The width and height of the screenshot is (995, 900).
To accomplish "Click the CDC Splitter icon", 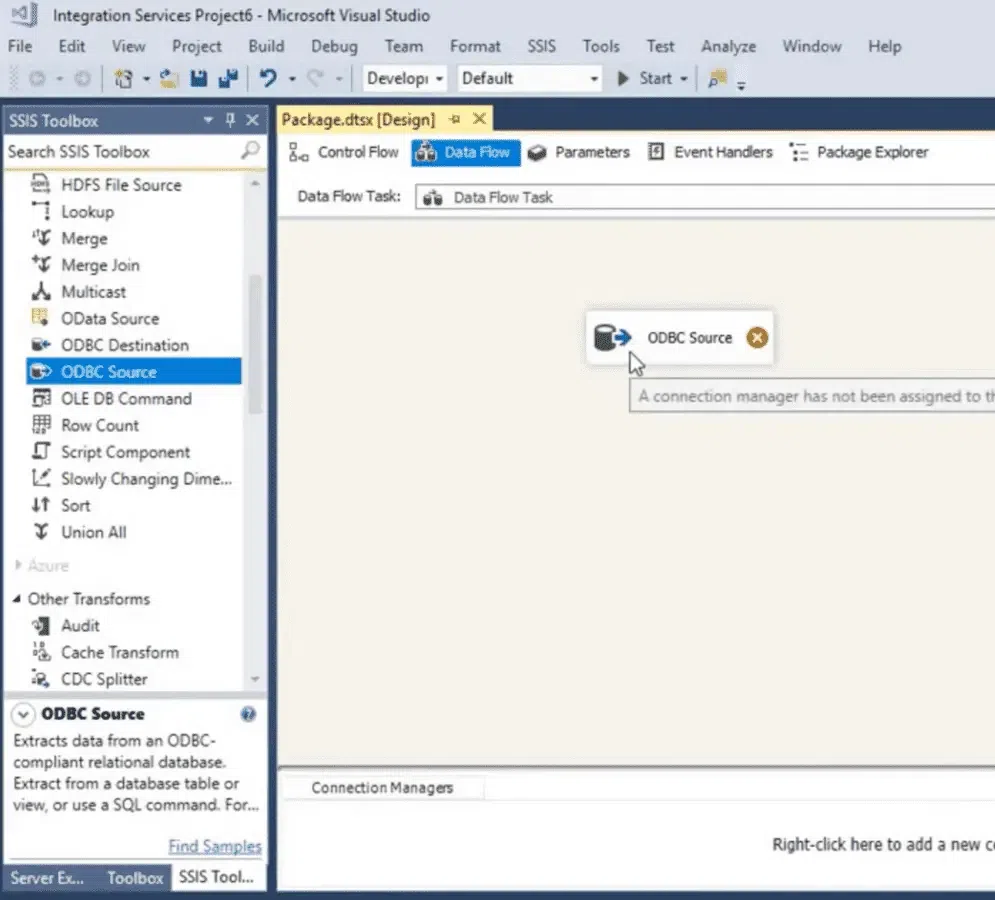I will point(41,678).
